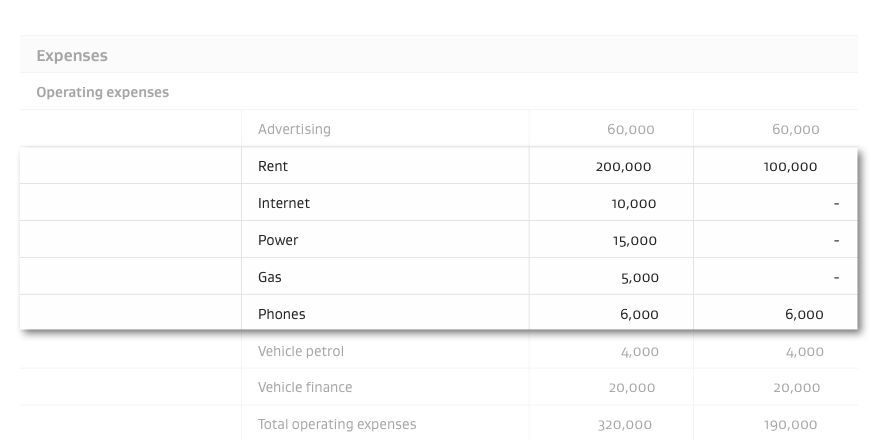Viewport: 880px width, 440px height.
Task: Click the Gas value 5,000
Action: (640, 278)
